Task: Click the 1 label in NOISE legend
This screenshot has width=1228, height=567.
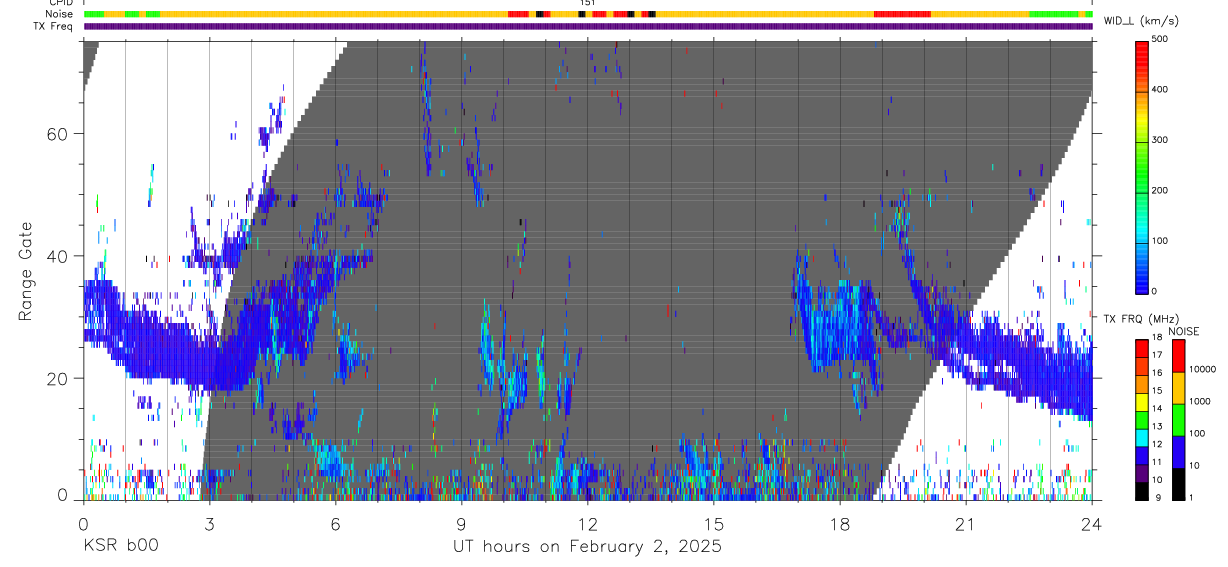Action: pos(1193,497)
